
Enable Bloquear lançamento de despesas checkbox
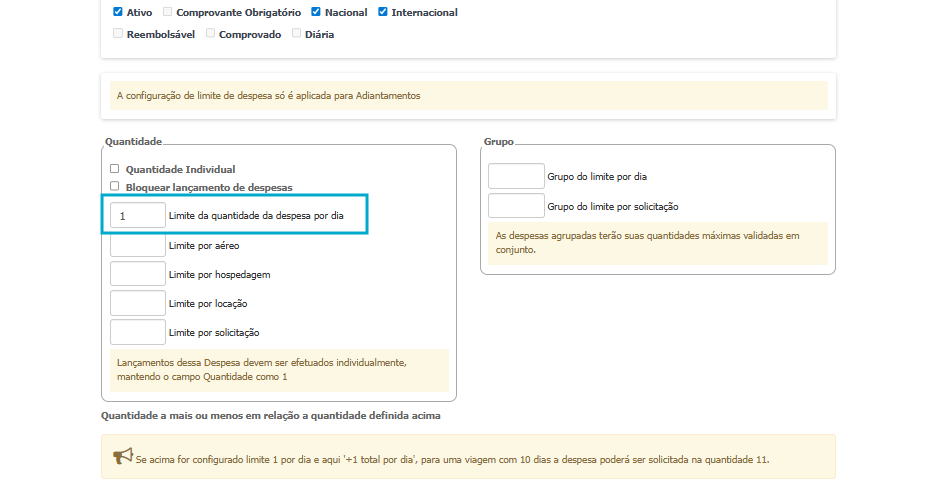(x=115, y=186)
